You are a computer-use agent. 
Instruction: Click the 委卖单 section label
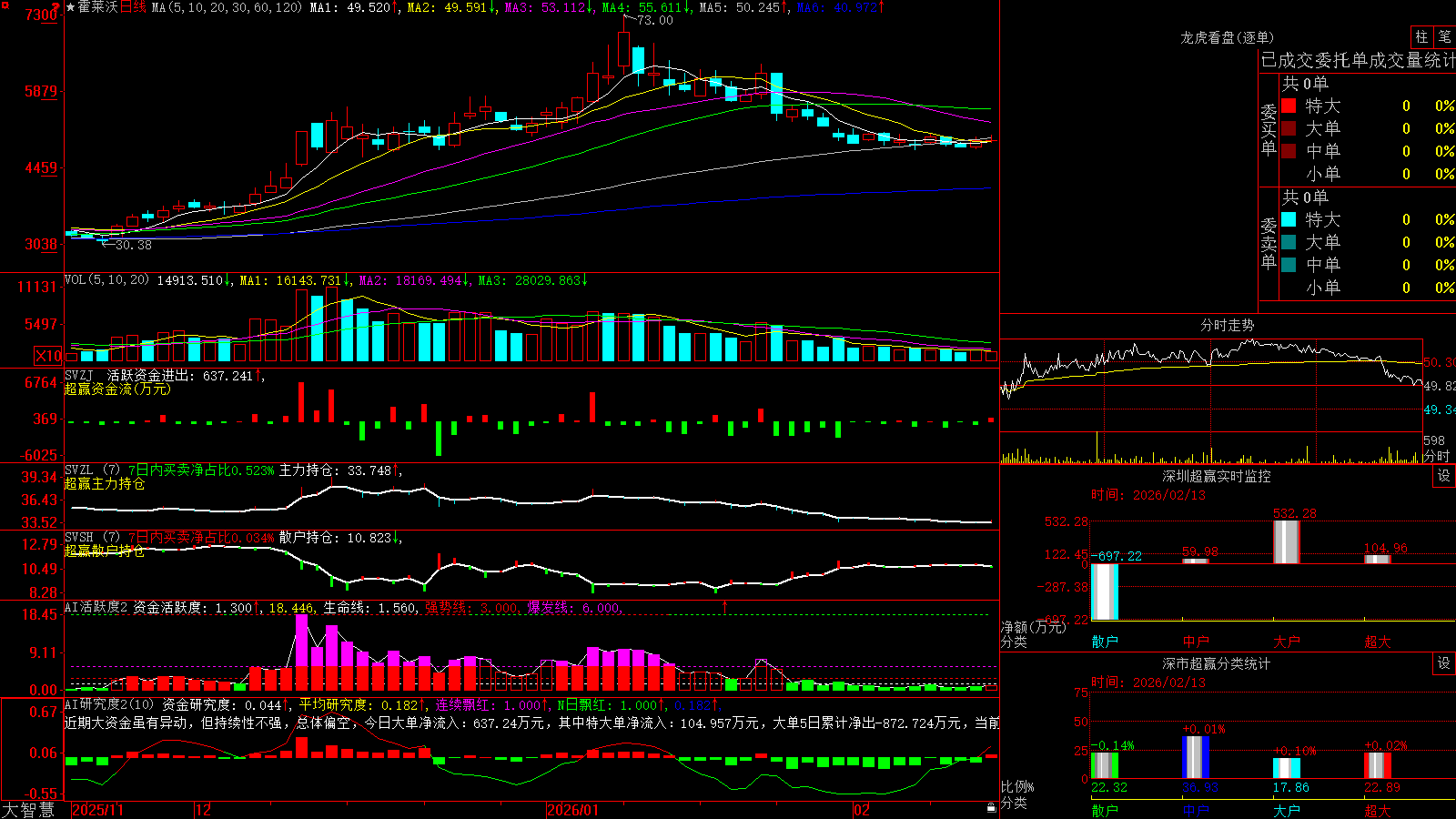tap(1269, 243)
